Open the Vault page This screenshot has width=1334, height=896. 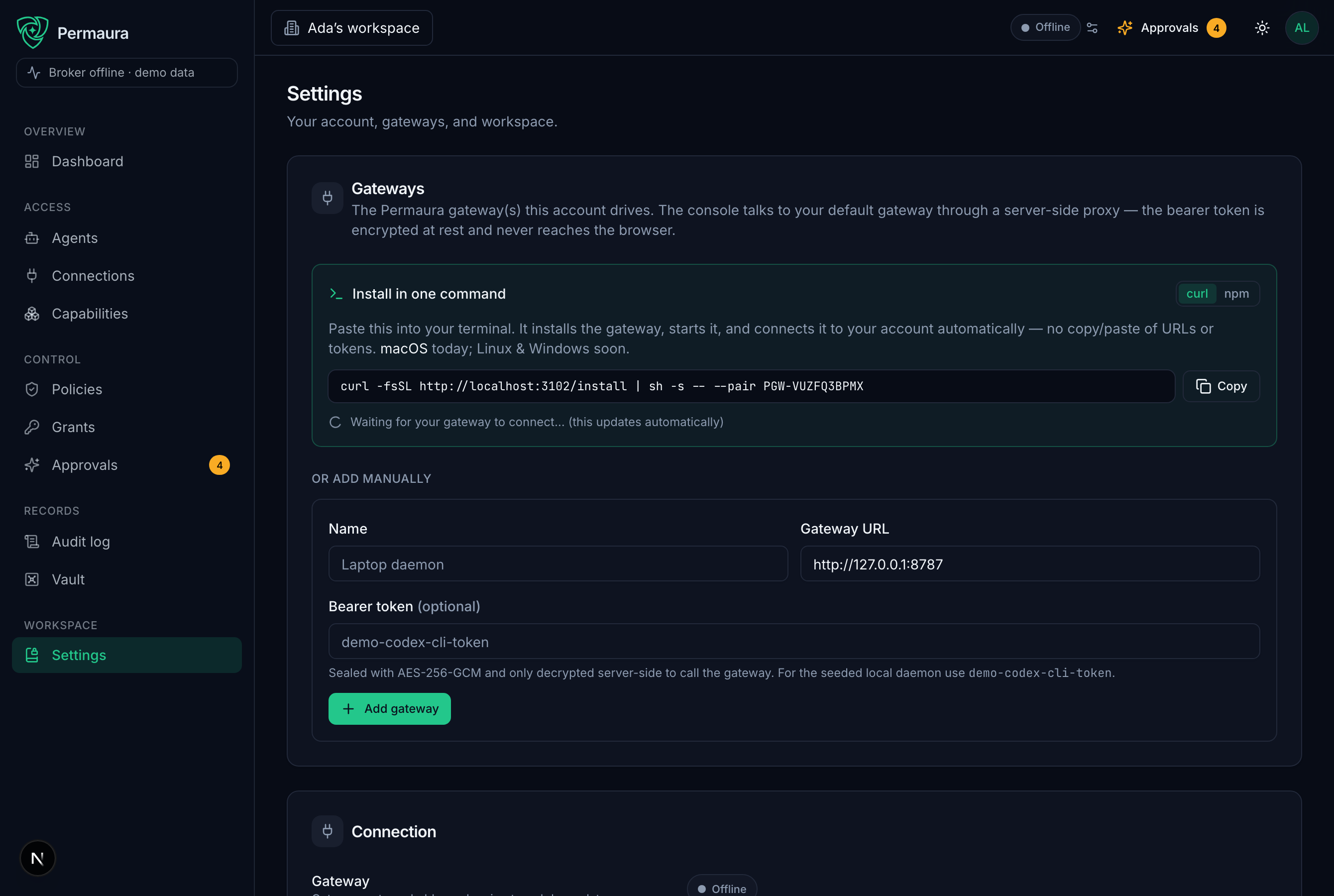point(127,579)
